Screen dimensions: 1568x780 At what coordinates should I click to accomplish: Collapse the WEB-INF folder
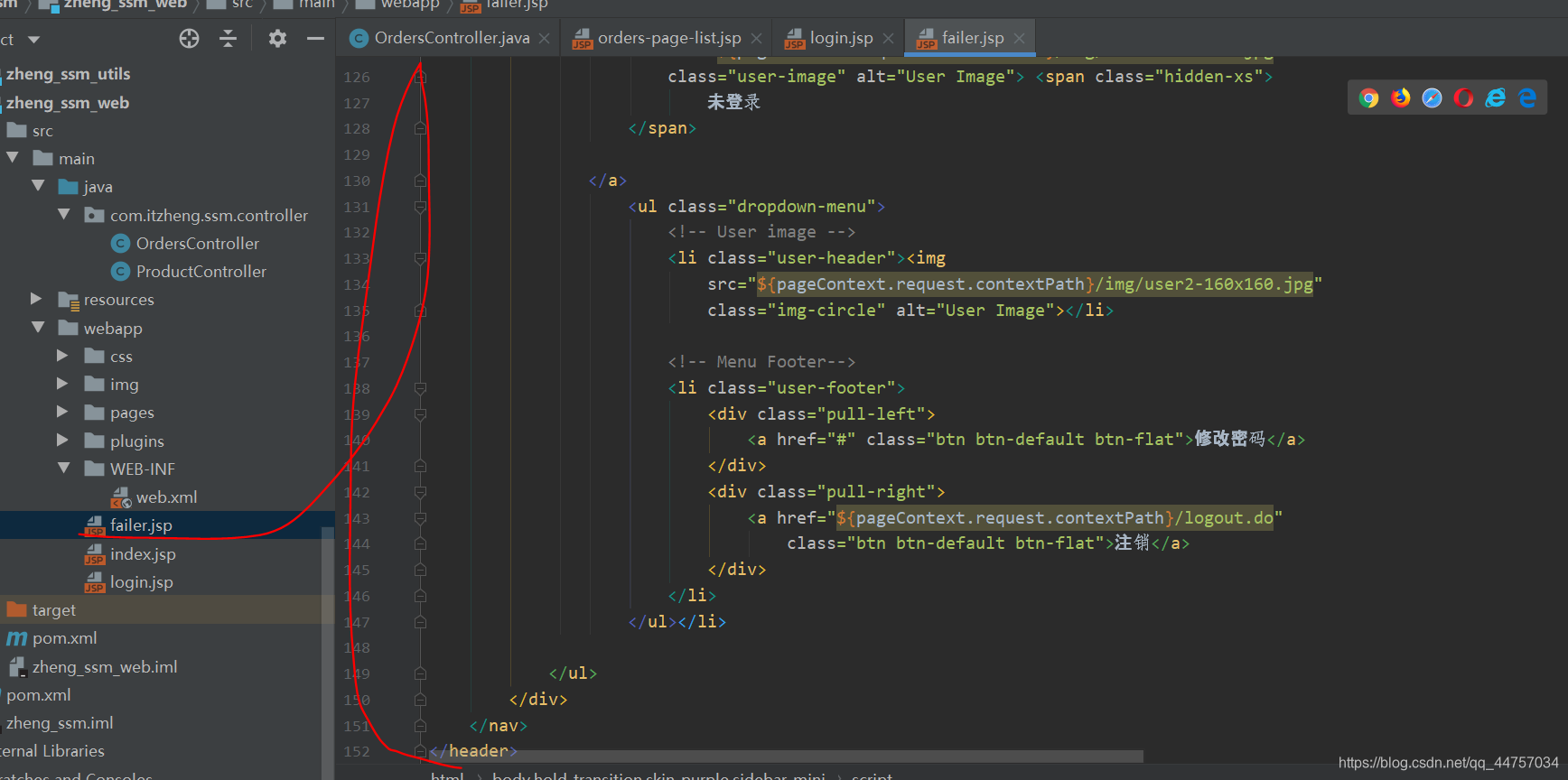tap(64, 469)
